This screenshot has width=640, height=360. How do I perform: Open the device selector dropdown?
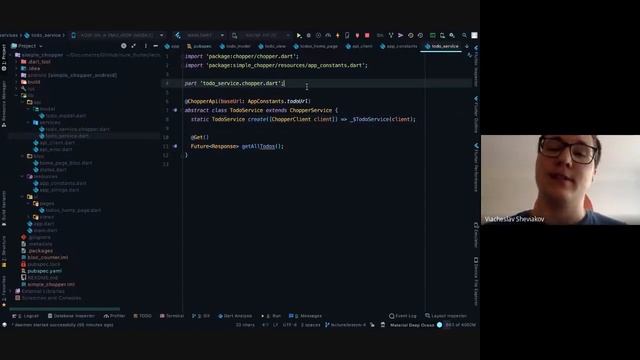pyautogui.click(x=118, y=36)
